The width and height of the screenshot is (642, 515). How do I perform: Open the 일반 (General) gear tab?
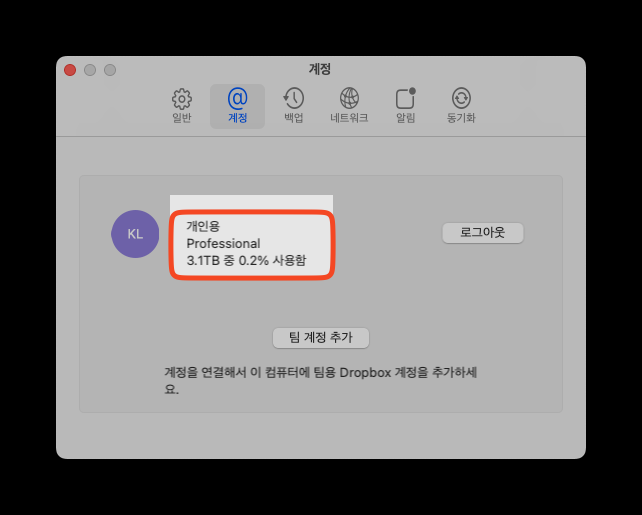pyautogui.click(x=182, y=106)
